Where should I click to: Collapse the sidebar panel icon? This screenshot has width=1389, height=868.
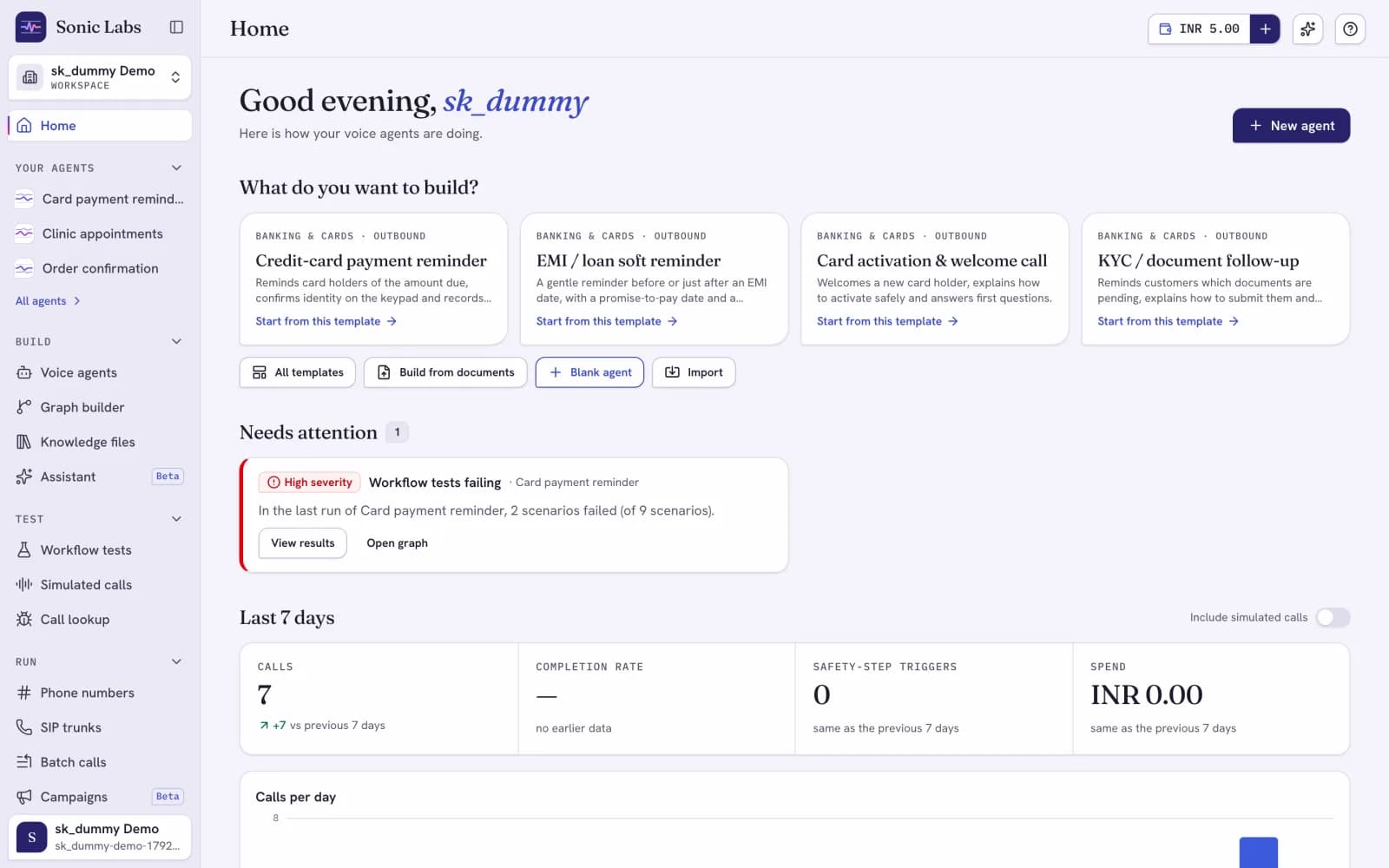(176, 27)
